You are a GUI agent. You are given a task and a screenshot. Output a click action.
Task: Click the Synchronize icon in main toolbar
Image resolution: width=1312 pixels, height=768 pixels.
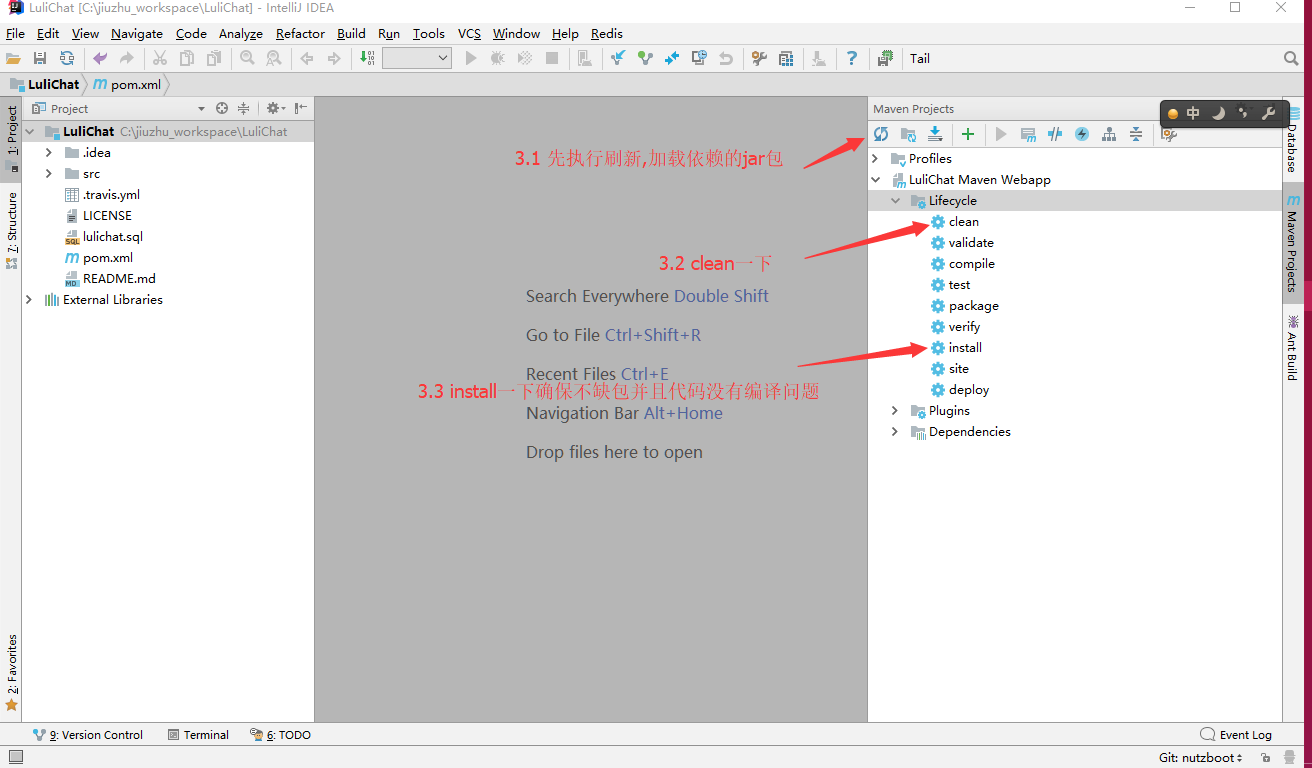click(67, 59)
